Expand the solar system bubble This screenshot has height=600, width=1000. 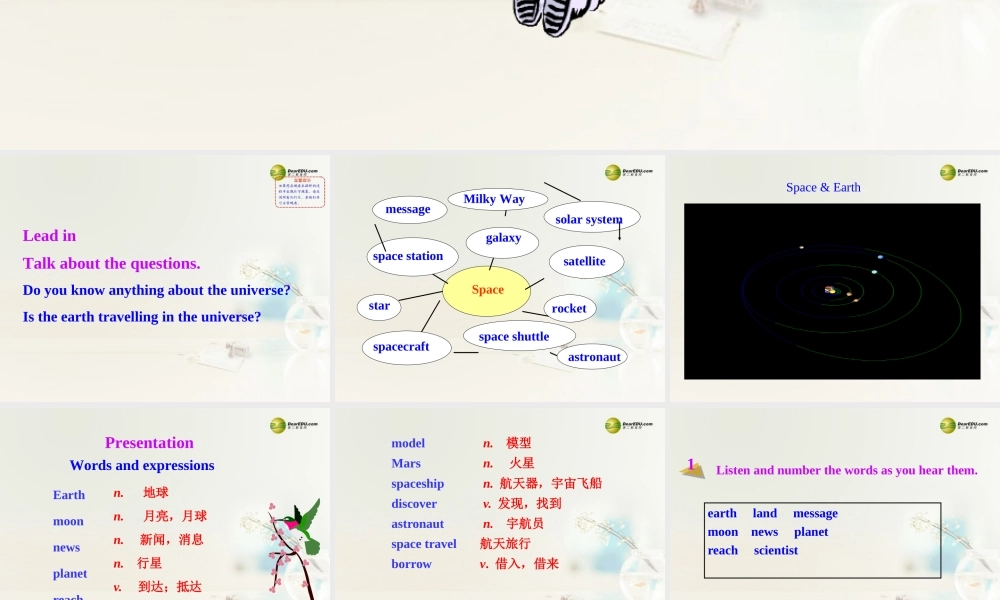pyautogui.click(x=592, y=218)
